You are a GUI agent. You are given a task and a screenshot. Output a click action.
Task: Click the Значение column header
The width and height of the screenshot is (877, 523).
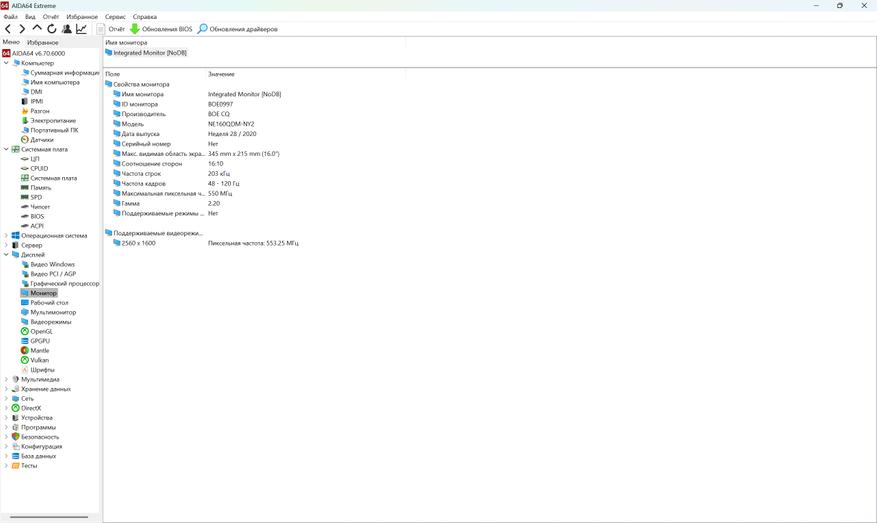pyautogui.click(x=221, y=74)
